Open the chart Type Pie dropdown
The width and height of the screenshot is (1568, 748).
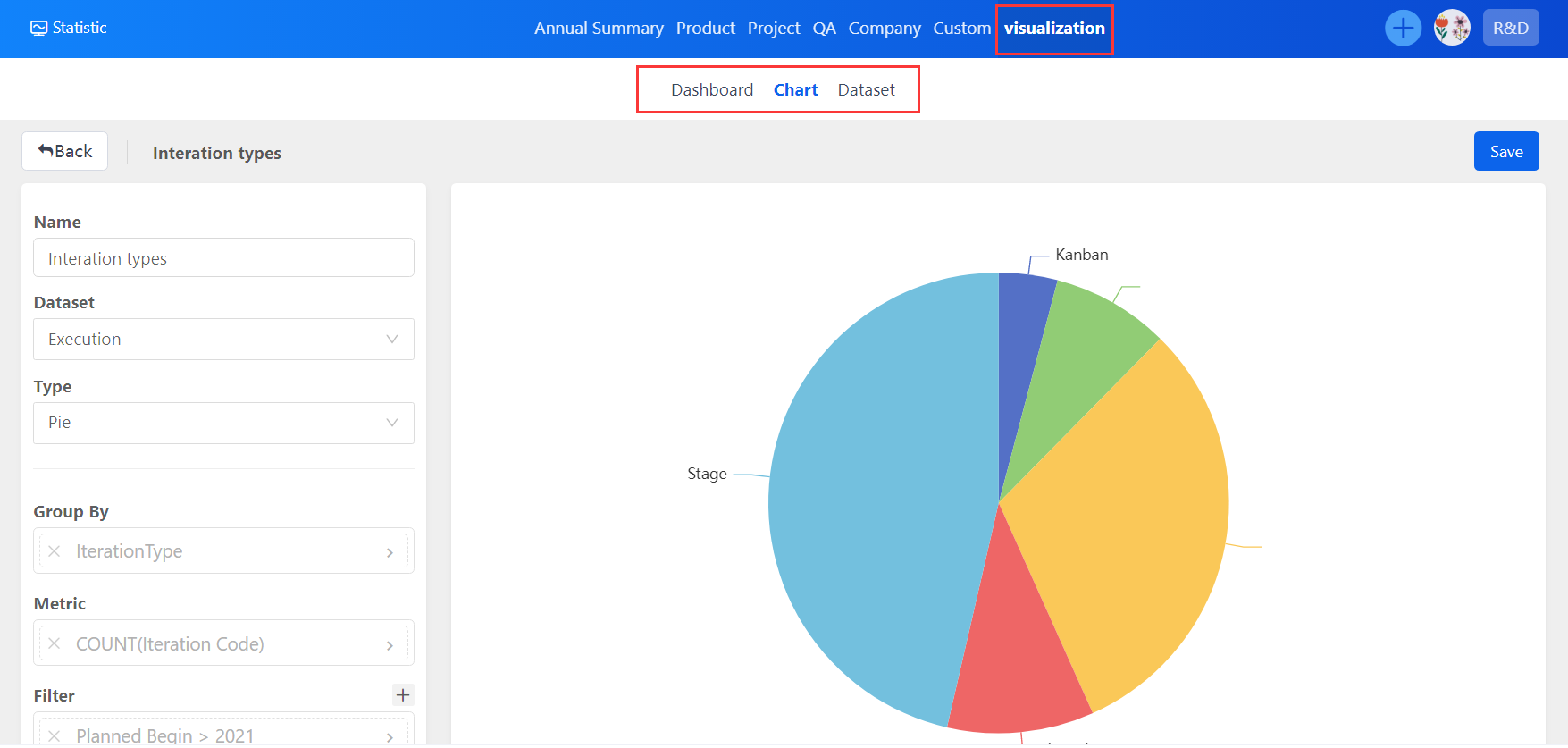click(223, 423)
